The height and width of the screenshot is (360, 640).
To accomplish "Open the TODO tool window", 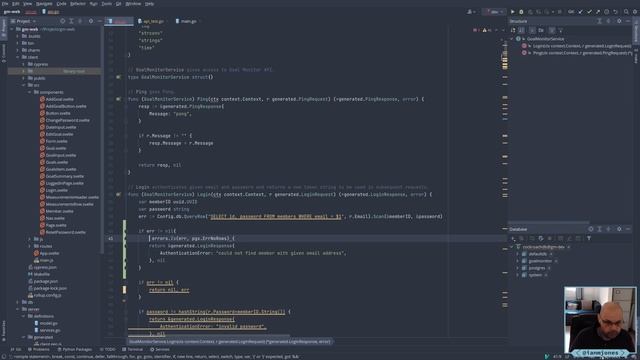I will tap(108, 349).
